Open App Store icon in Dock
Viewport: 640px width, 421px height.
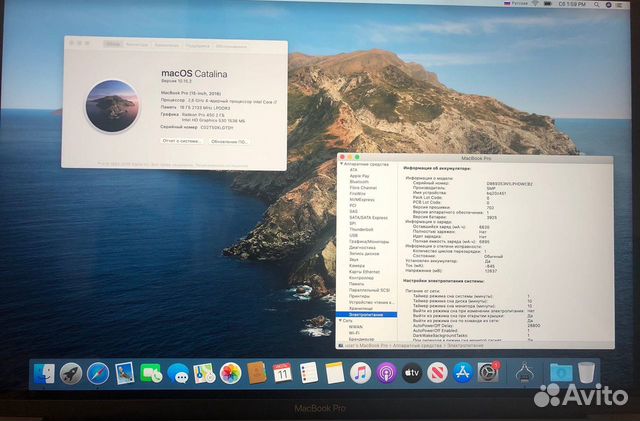462,372
